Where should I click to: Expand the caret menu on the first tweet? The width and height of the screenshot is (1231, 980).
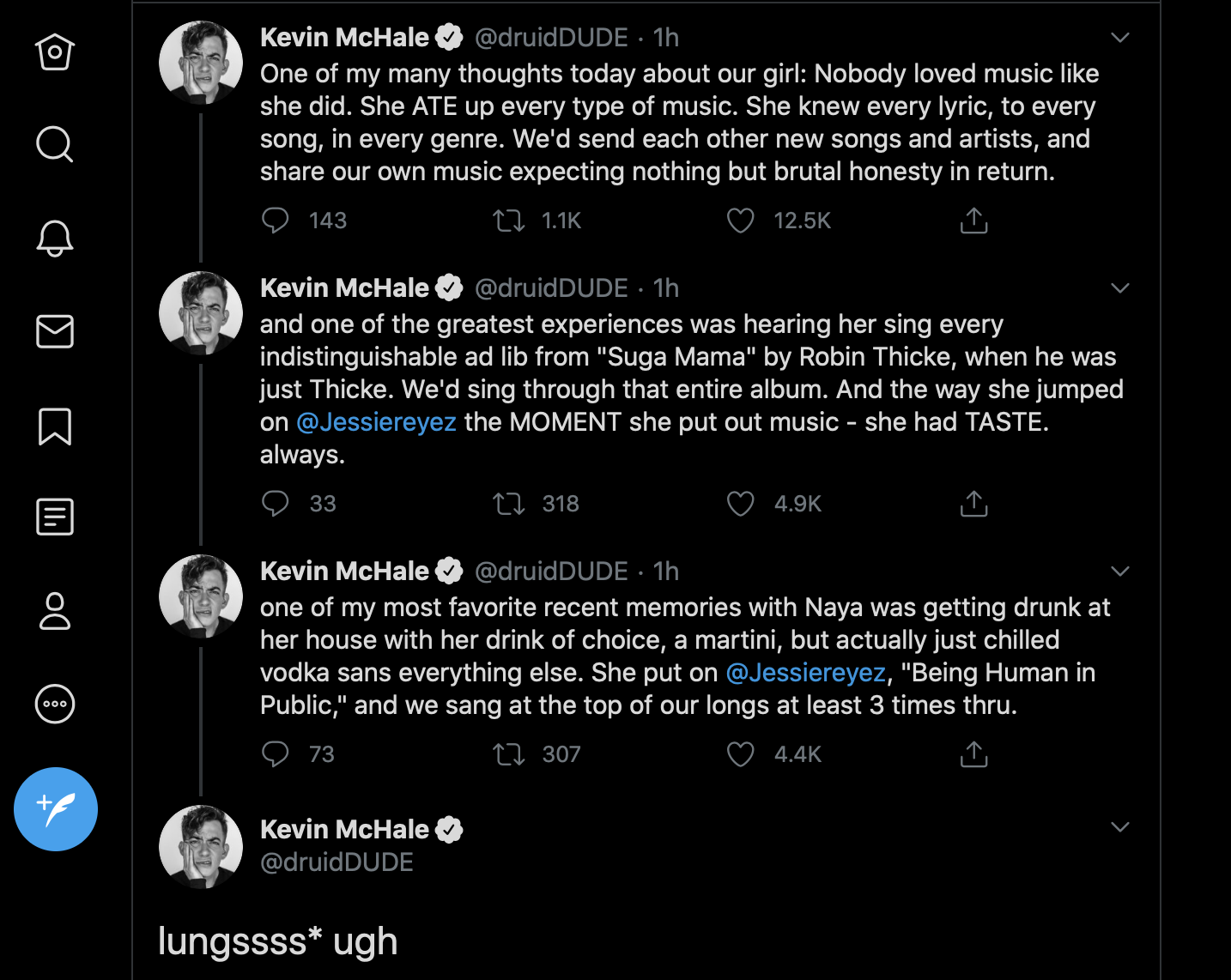pyautogui.click(x=1119, y=38)
